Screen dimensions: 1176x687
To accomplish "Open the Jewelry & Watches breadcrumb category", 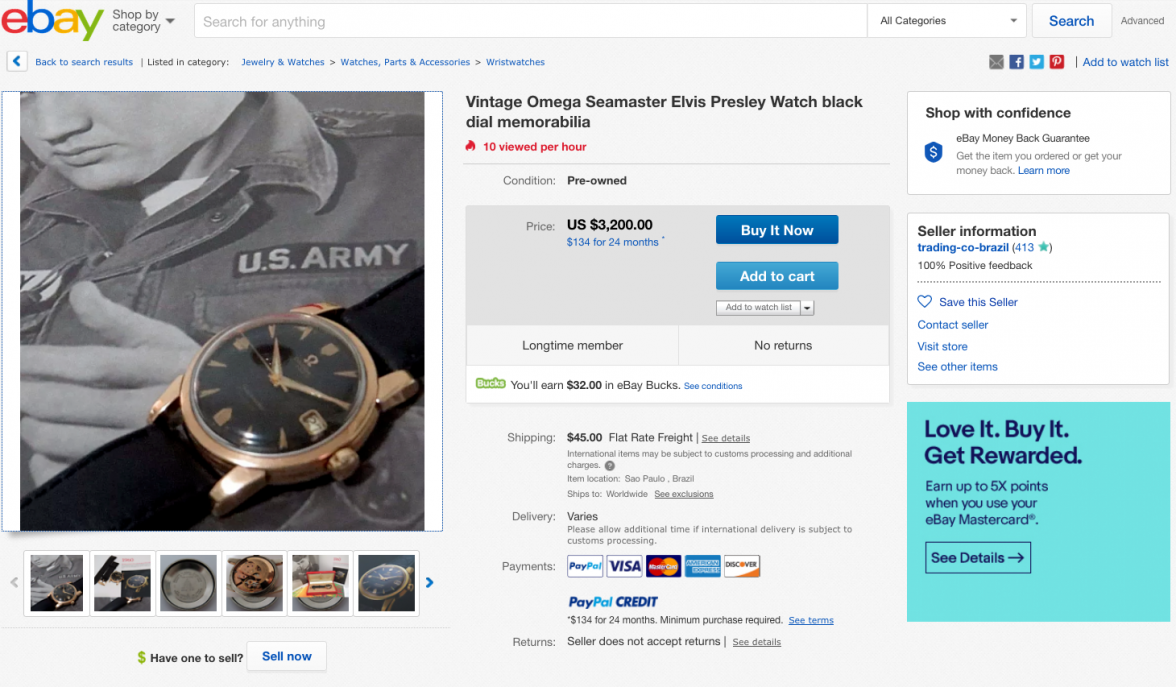I will coord(283,62).
